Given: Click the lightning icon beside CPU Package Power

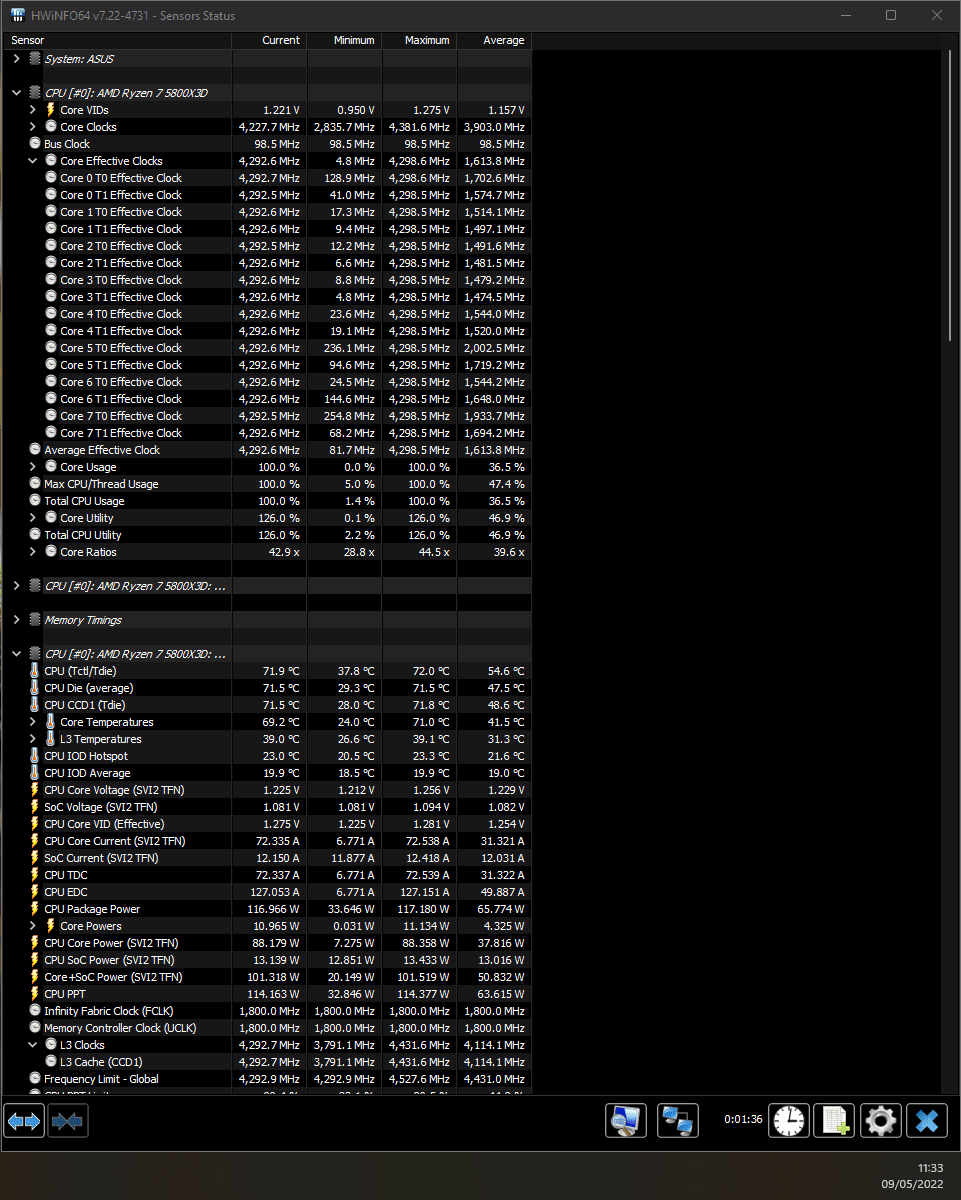Looking at the screenshot, I should tap(35, 909).
